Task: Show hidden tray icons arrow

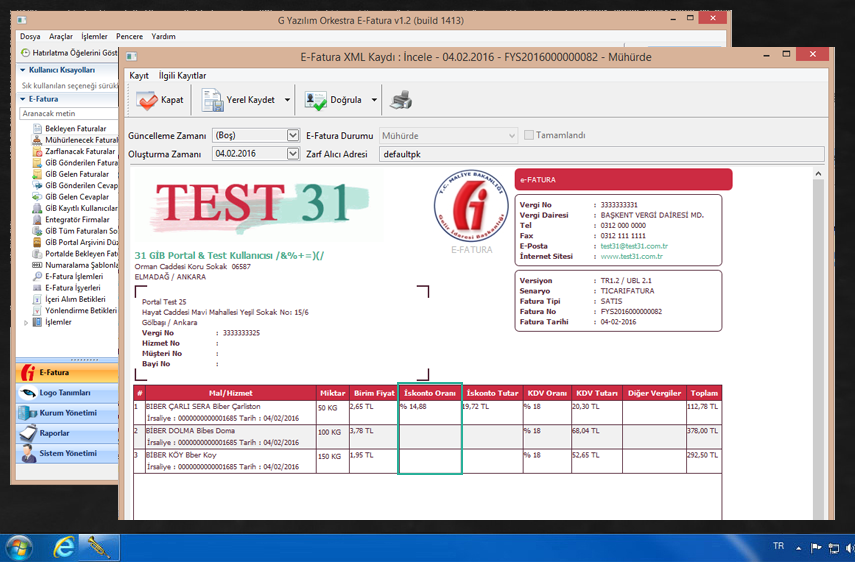Action: pyautogui.click(x=799, y=548)
